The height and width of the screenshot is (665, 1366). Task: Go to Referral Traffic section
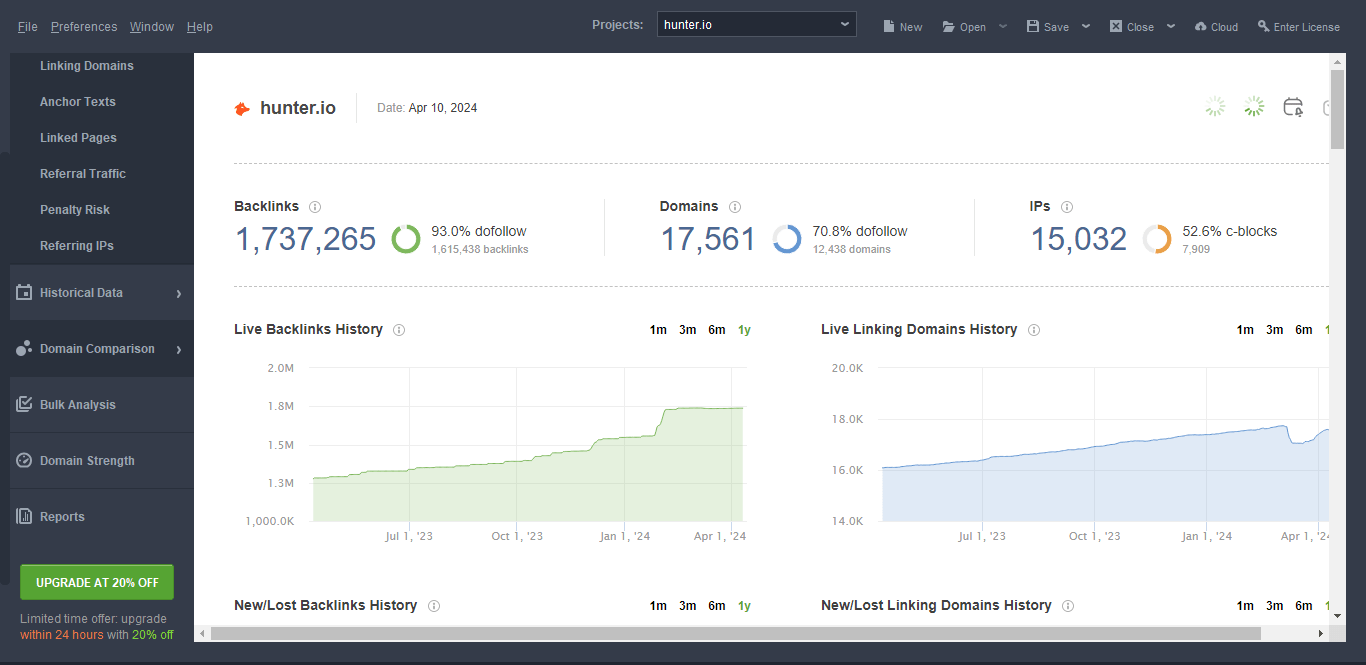83,174
